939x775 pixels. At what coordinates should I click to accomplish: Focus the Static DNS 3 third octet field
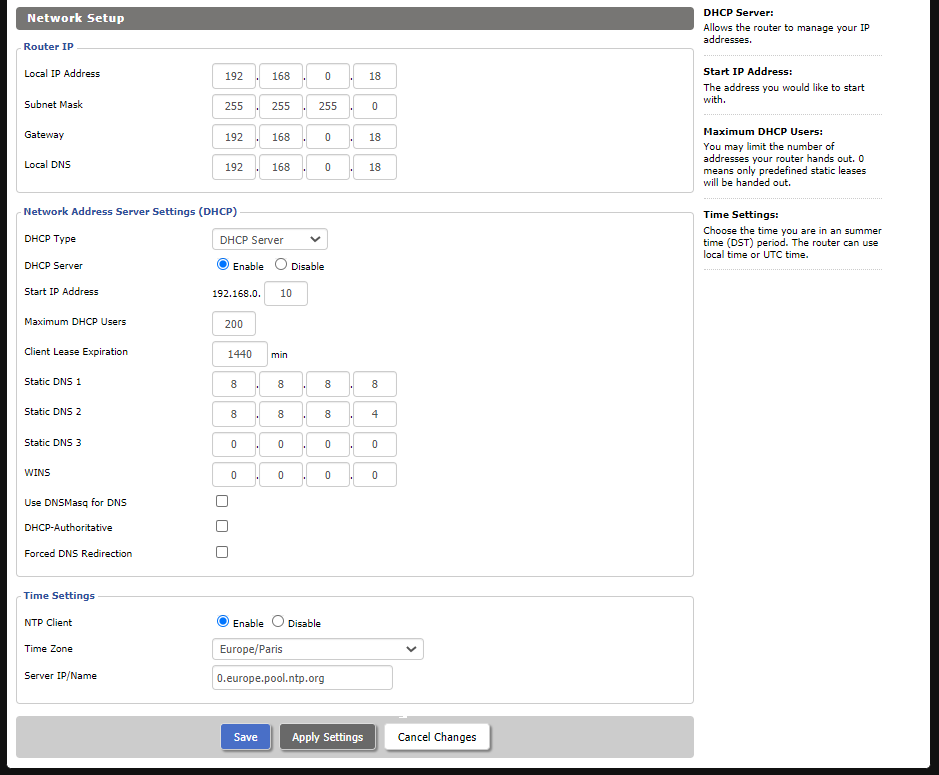pos(328,444)
